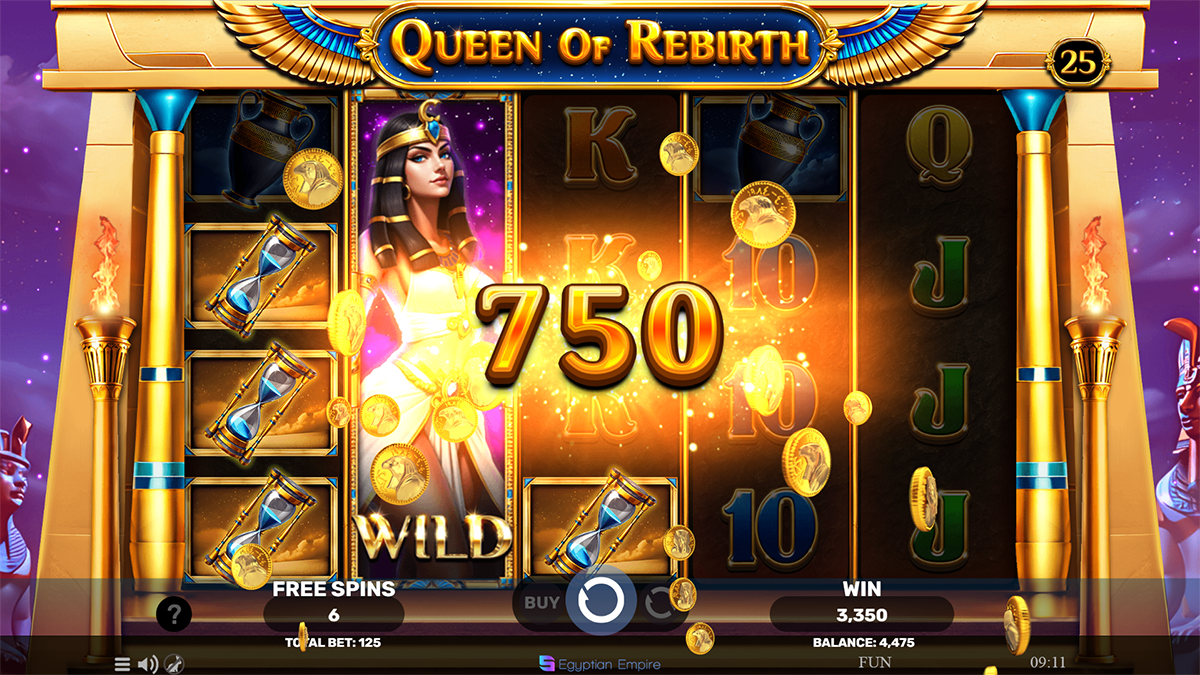
Task: Click the Total Bet 125 label
Action: click(334, 642)
